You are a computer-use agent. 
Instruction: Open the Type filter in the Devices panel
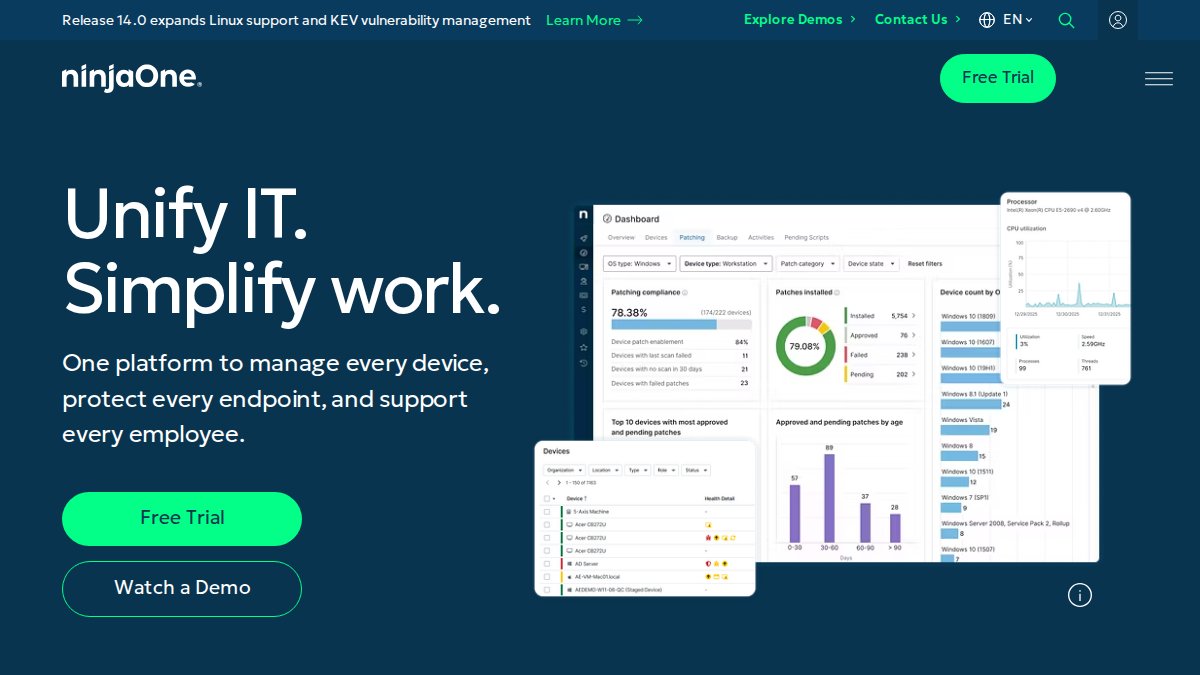coord(638,470)
